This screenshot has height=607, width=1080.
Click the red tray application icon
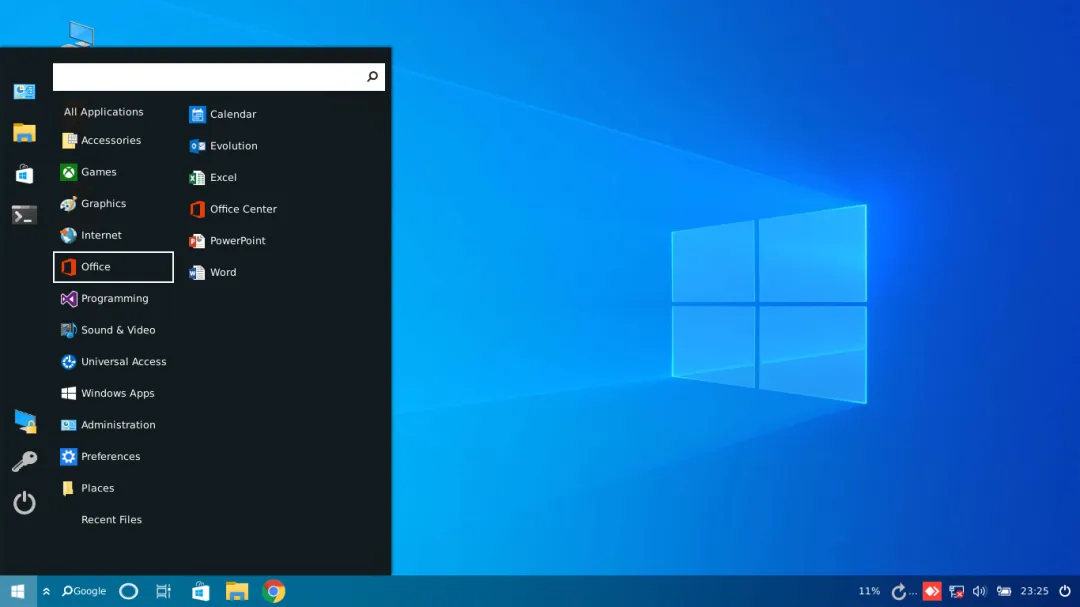tap(932, 592)
